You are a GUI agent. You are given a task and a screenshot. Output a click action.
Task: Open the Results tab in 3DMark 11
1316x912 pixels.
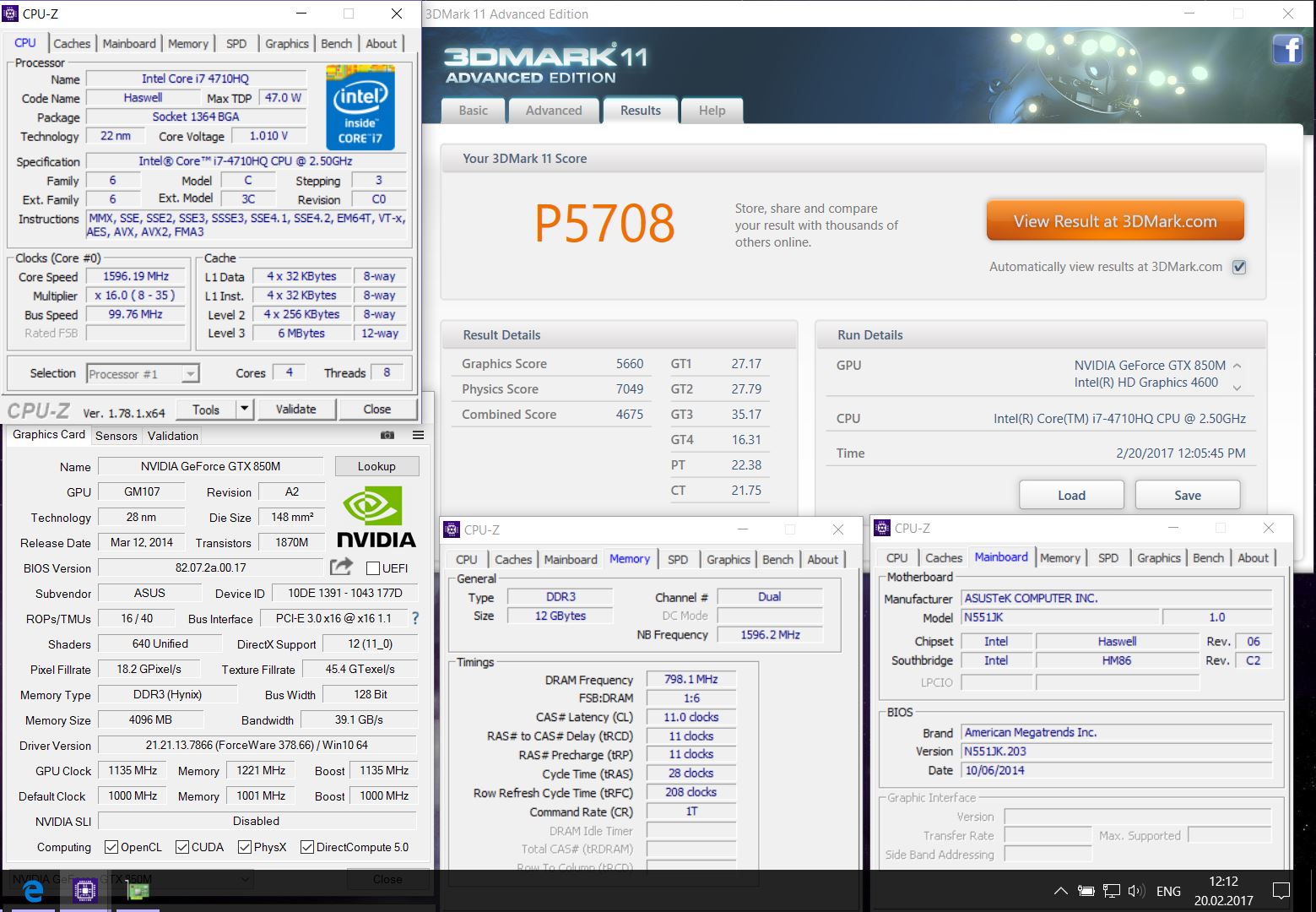click(x=641, y=111)
